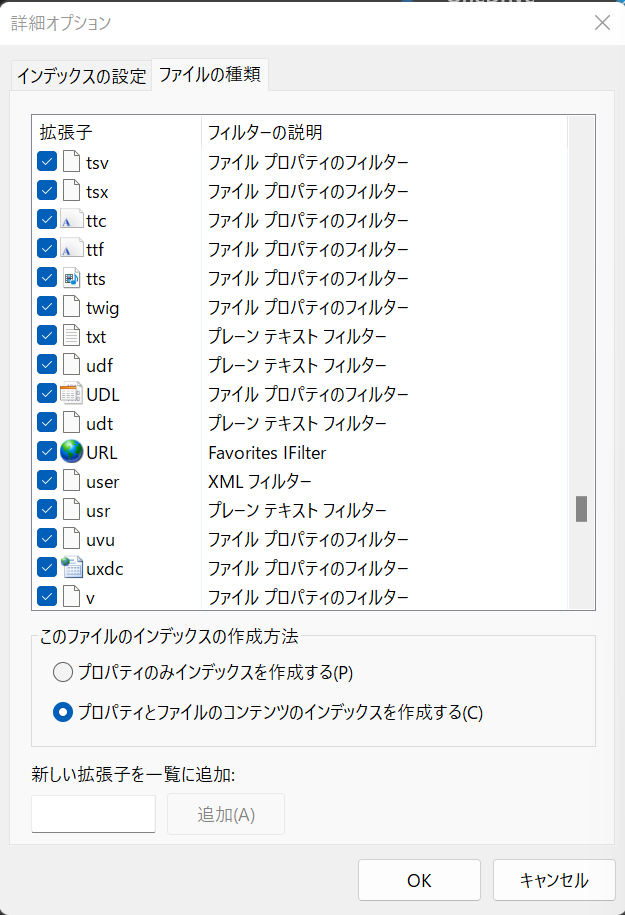625x915 pixels.
Task: Switch to the インデックスの設定 tab
Action: tap(81, 76)
